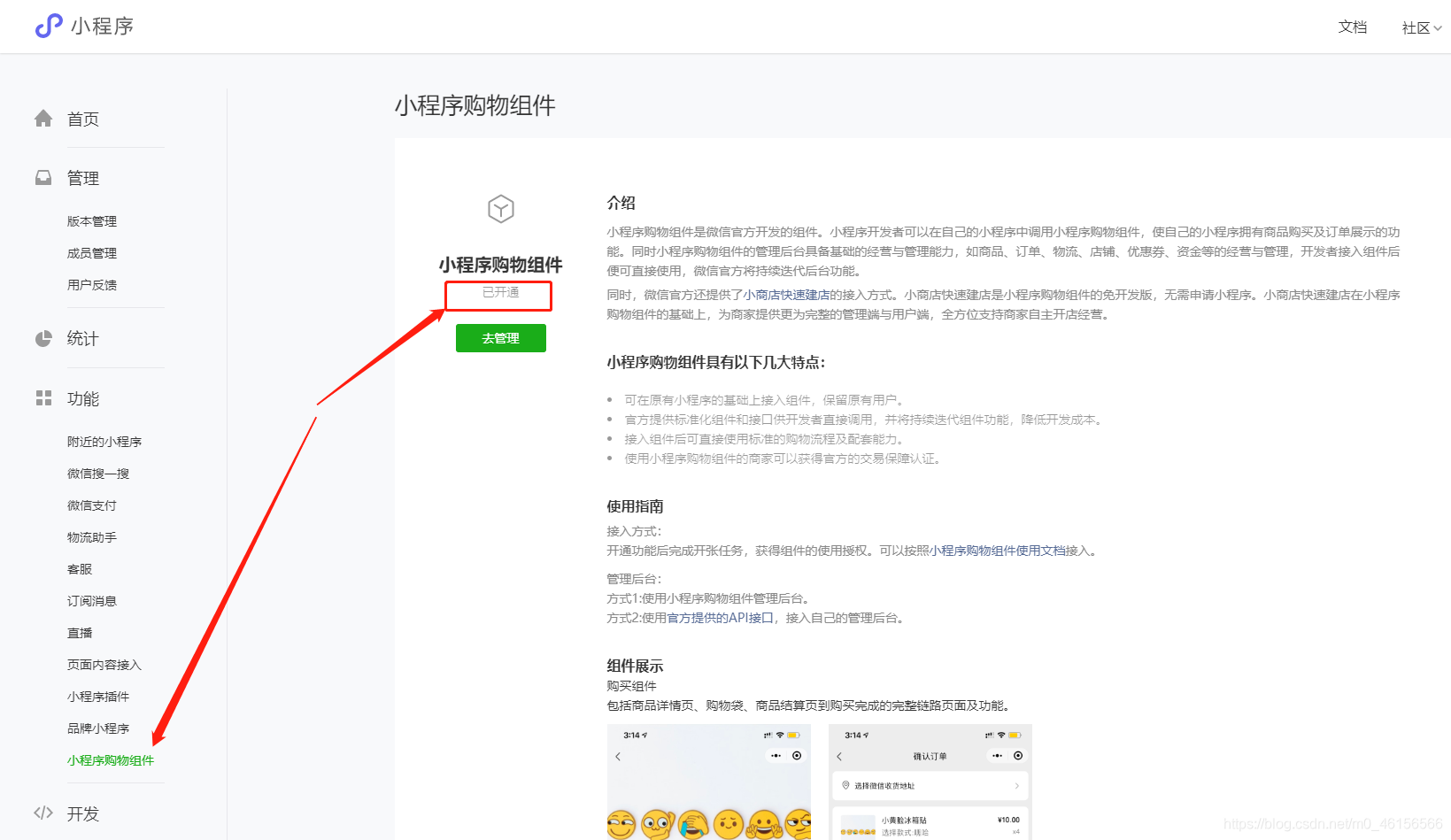Open 附近的小程序 in sidebar
Viewport: 1451px width, 840px height.
click(104, 442)
